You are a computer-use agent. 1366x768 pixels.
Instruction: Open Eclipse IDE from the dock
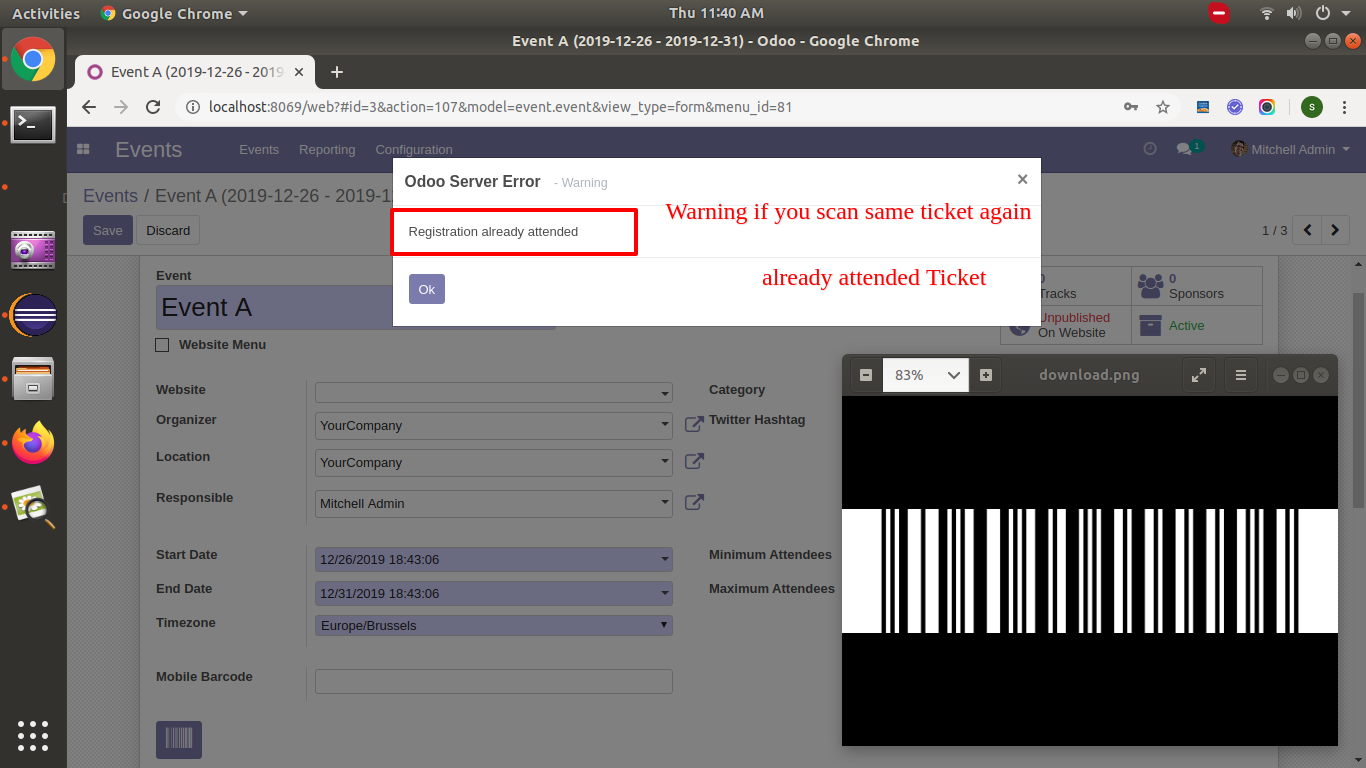tap(33, 315)
